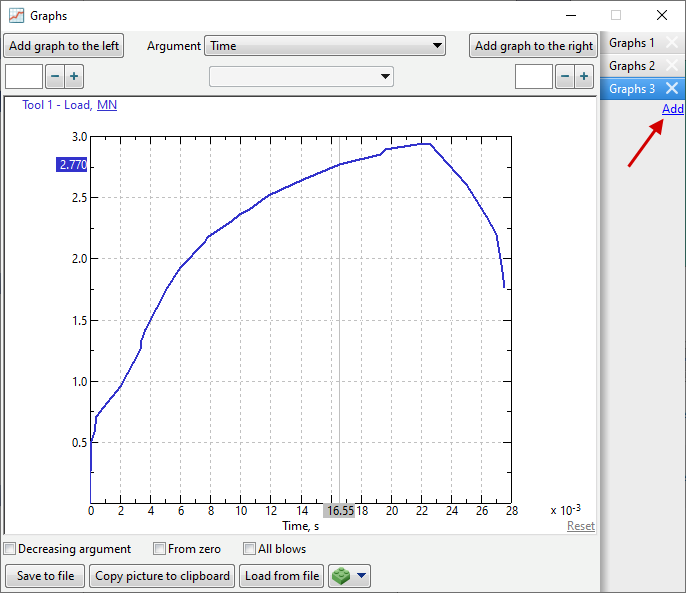Image resolution: width=686 pixels, height=593 pixels.
Task: Click the right minus stepper button
Action: [565, 77]
